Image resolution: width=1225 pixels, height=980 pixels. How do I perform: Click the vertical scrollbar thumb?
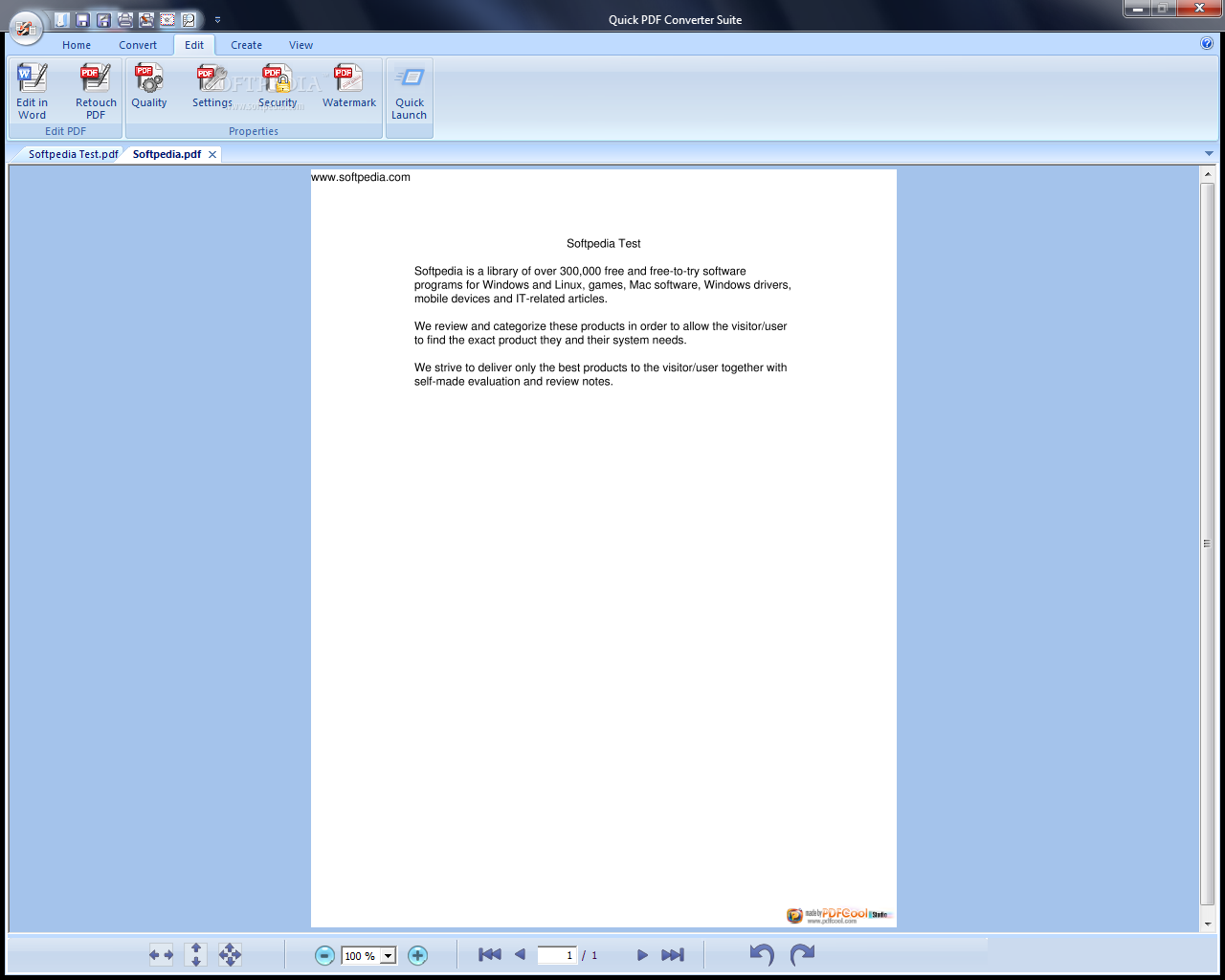pyautogui.click(x=1208, y=544)
